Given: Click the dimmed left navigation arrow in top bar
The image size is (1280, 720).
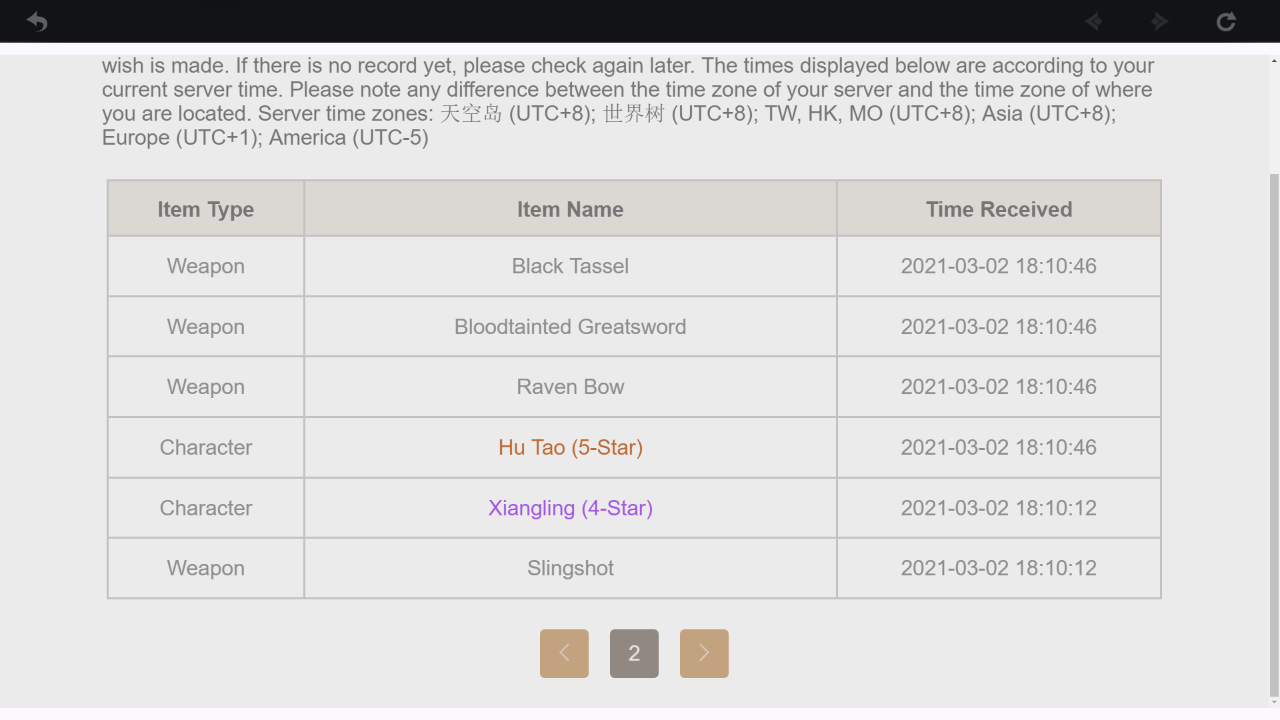Looking at the screenshot, I should click(1094, 21).
